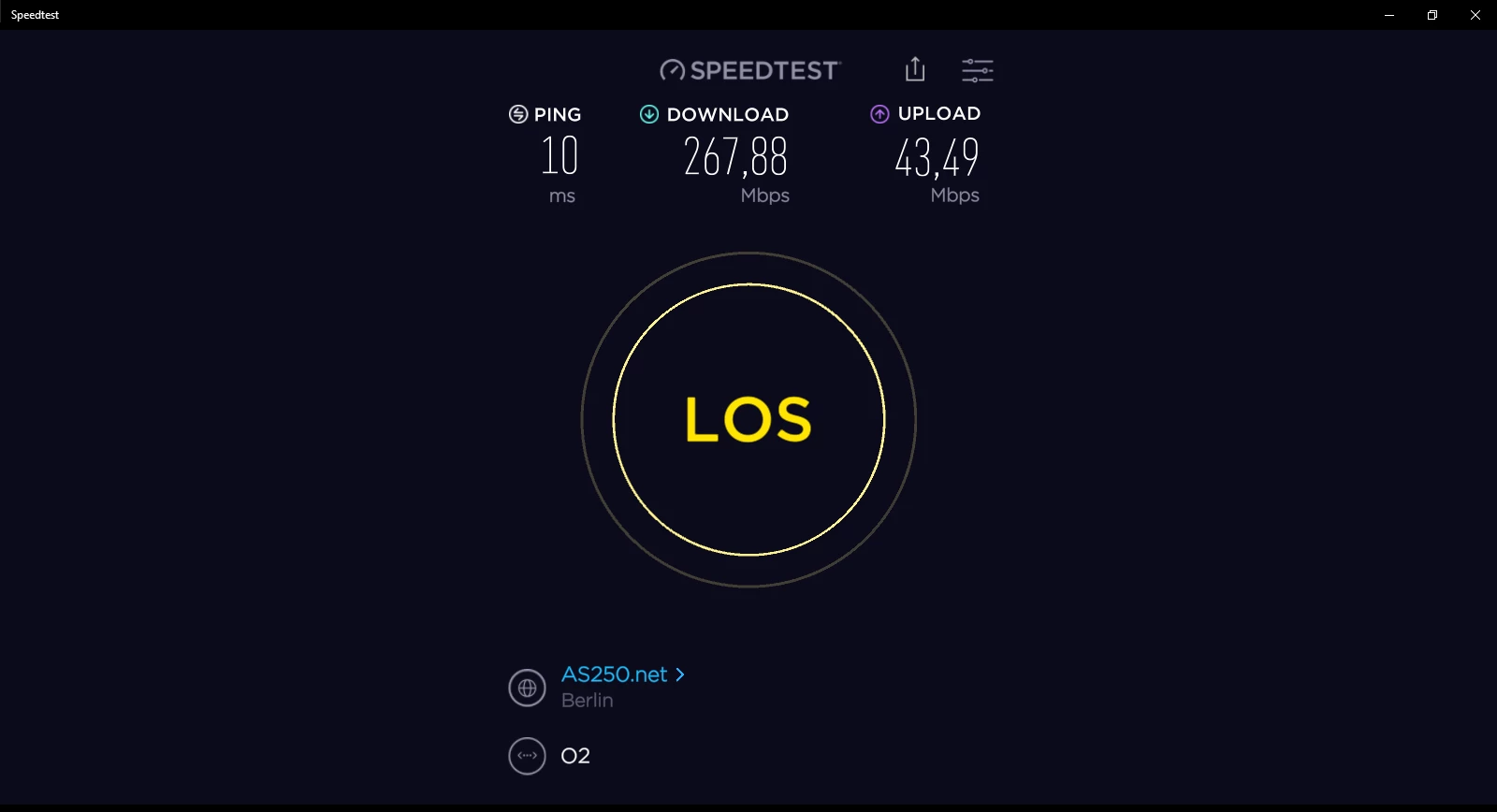Viewport: 1497px width, 812px height.
Task: Click the globe server icon
Action: [527, 688]
